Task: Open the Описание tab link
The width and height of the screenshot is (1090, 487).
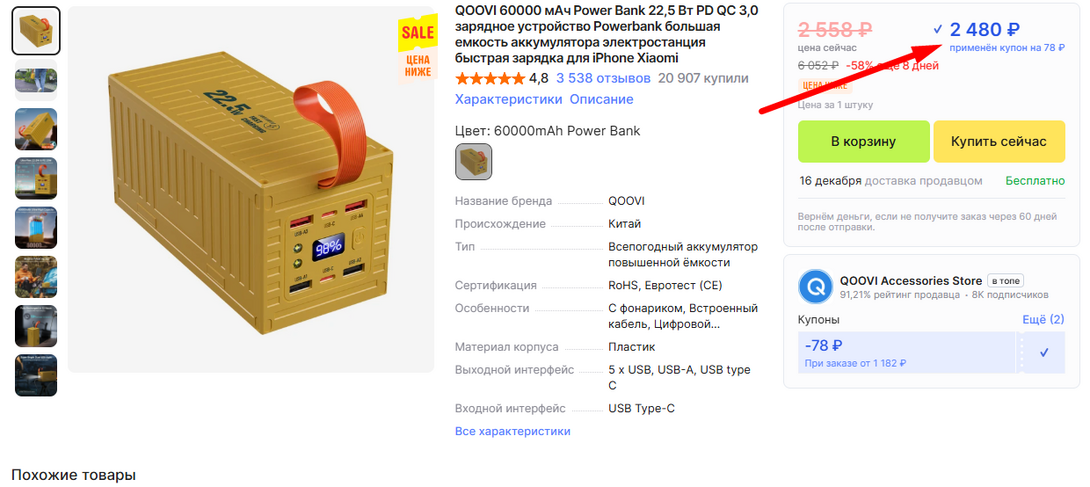Action: pos(601,99)
